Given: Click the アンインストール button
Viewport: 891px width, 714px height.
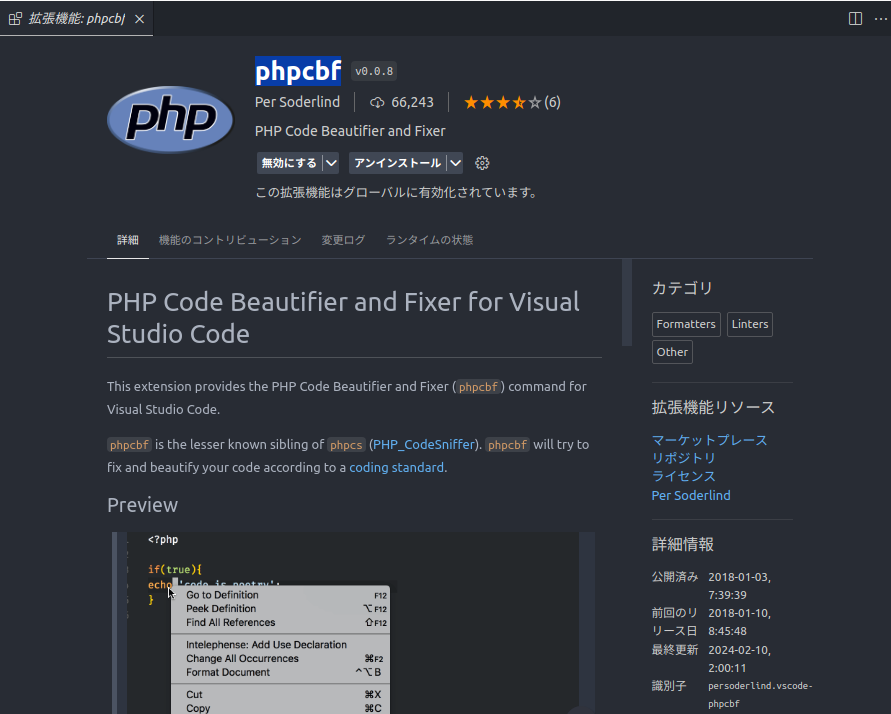Looking at the screenshot, I should point(398,163).
